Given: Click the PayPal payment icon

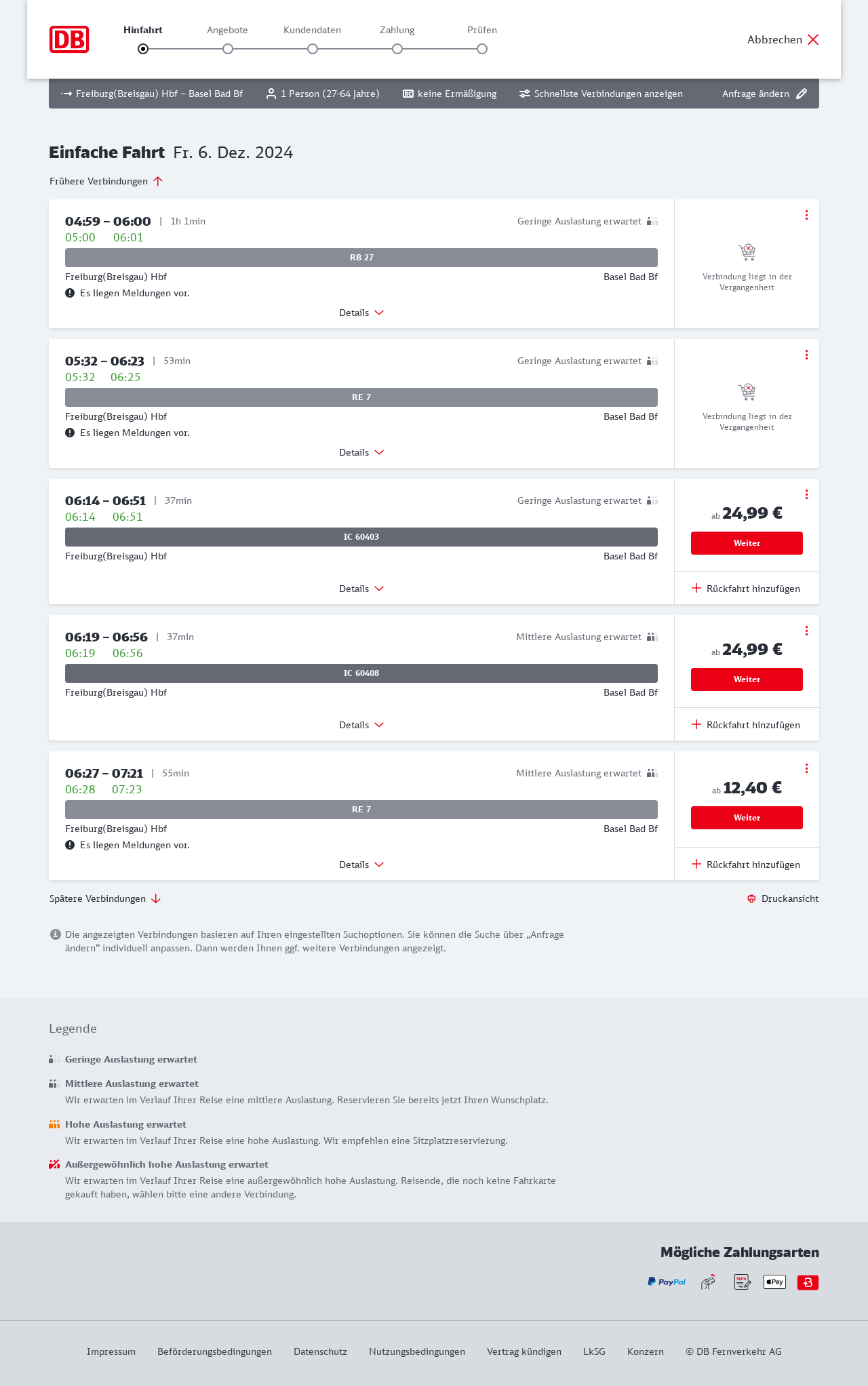Looking at the screenshot, I should [667, 1282].
